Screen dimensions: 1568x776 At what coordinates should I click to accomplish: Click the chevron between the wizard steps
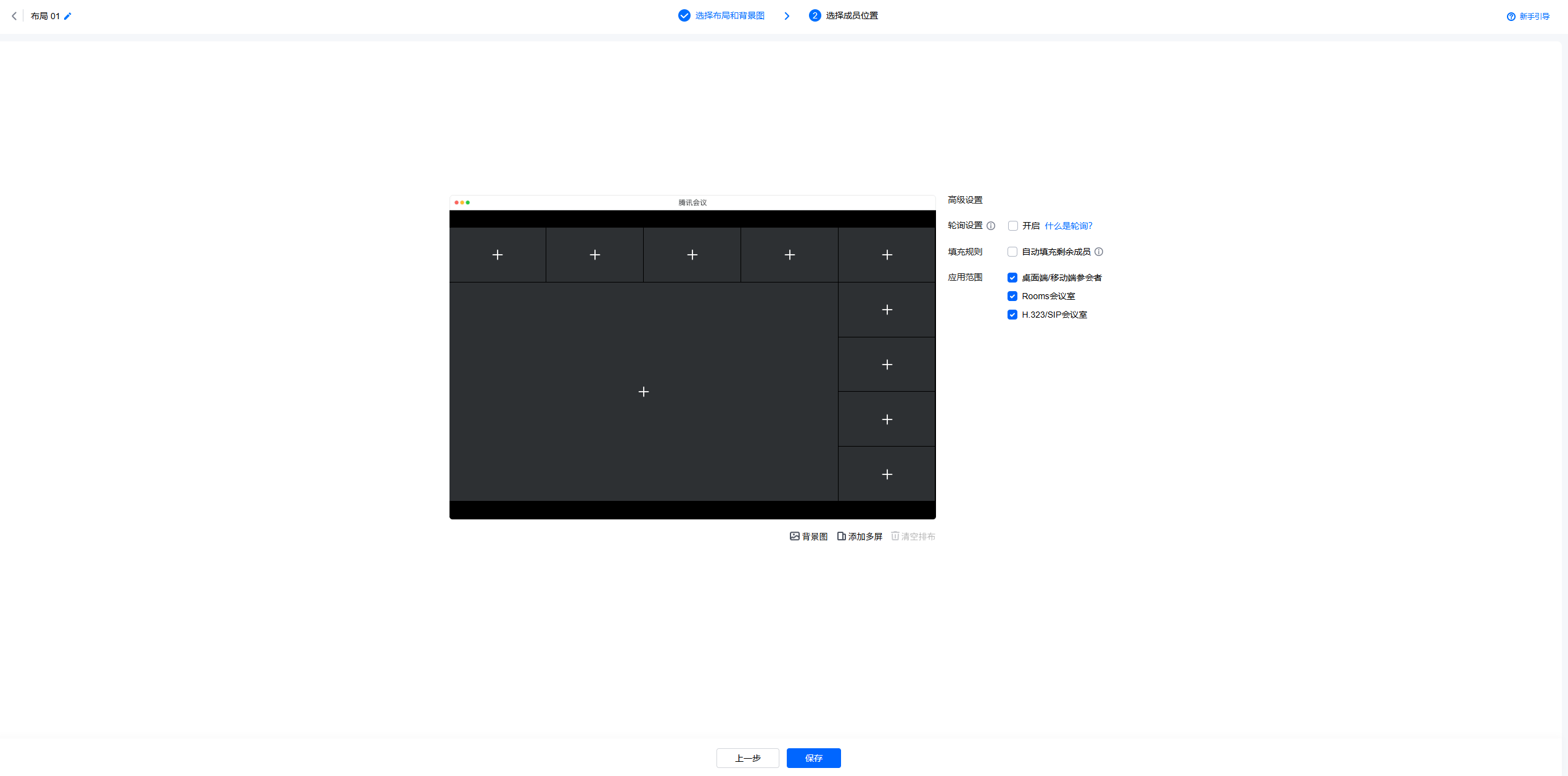[x=787, y=16]
